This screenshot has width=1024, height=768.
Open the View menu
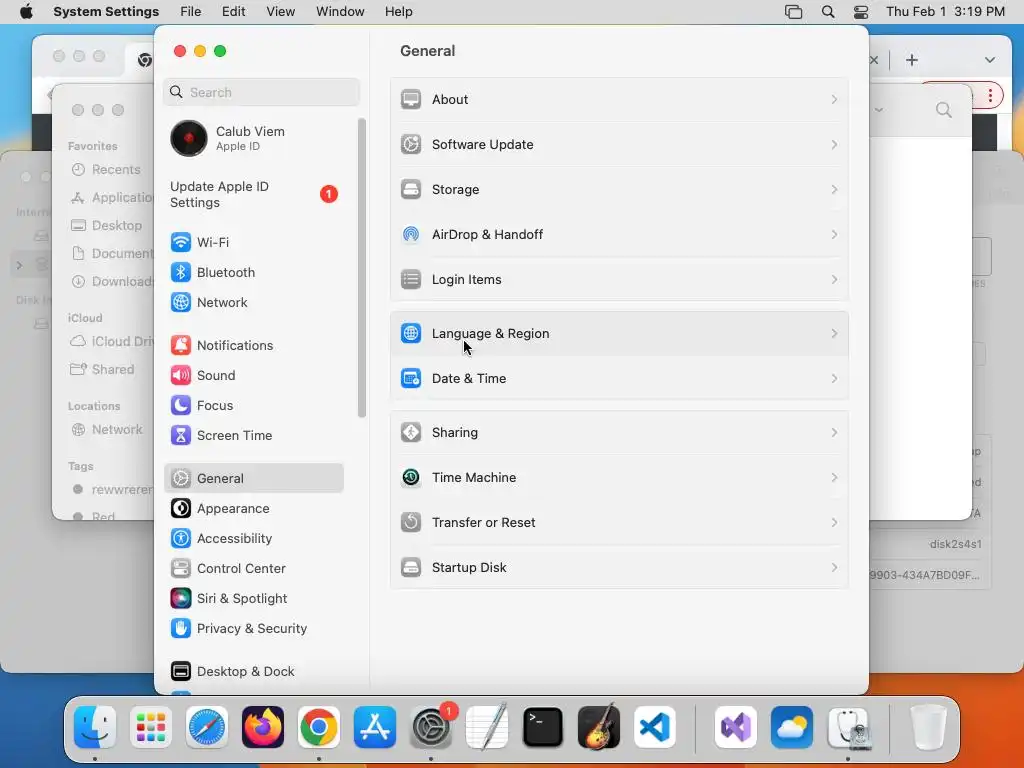[x=281, y=12]
